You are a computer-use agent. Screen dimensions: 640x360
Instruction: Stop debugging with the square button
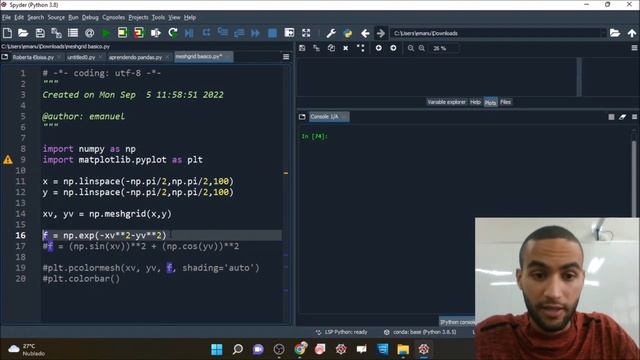pyautogui.click(x=272, y=33)
